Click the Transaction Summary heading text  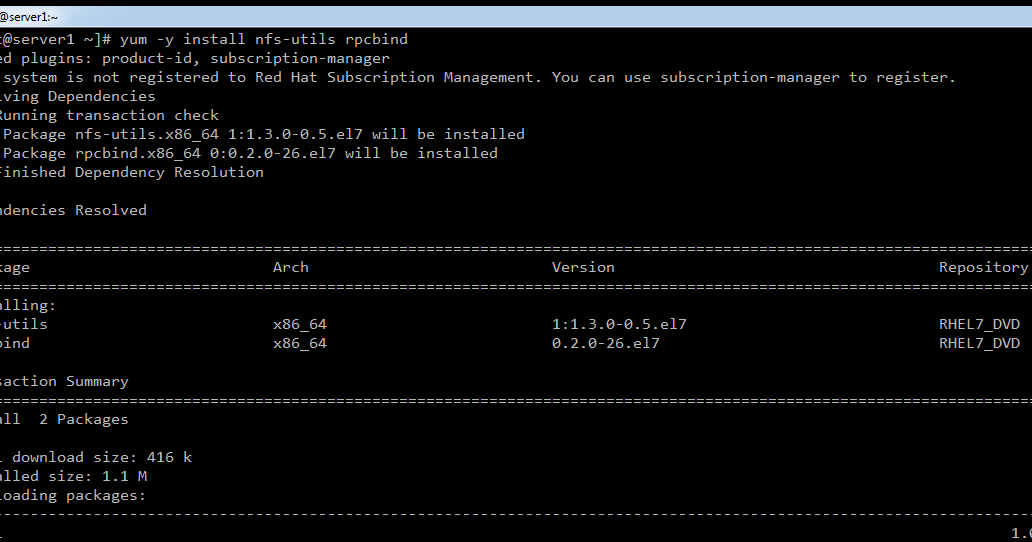[64, 382]
